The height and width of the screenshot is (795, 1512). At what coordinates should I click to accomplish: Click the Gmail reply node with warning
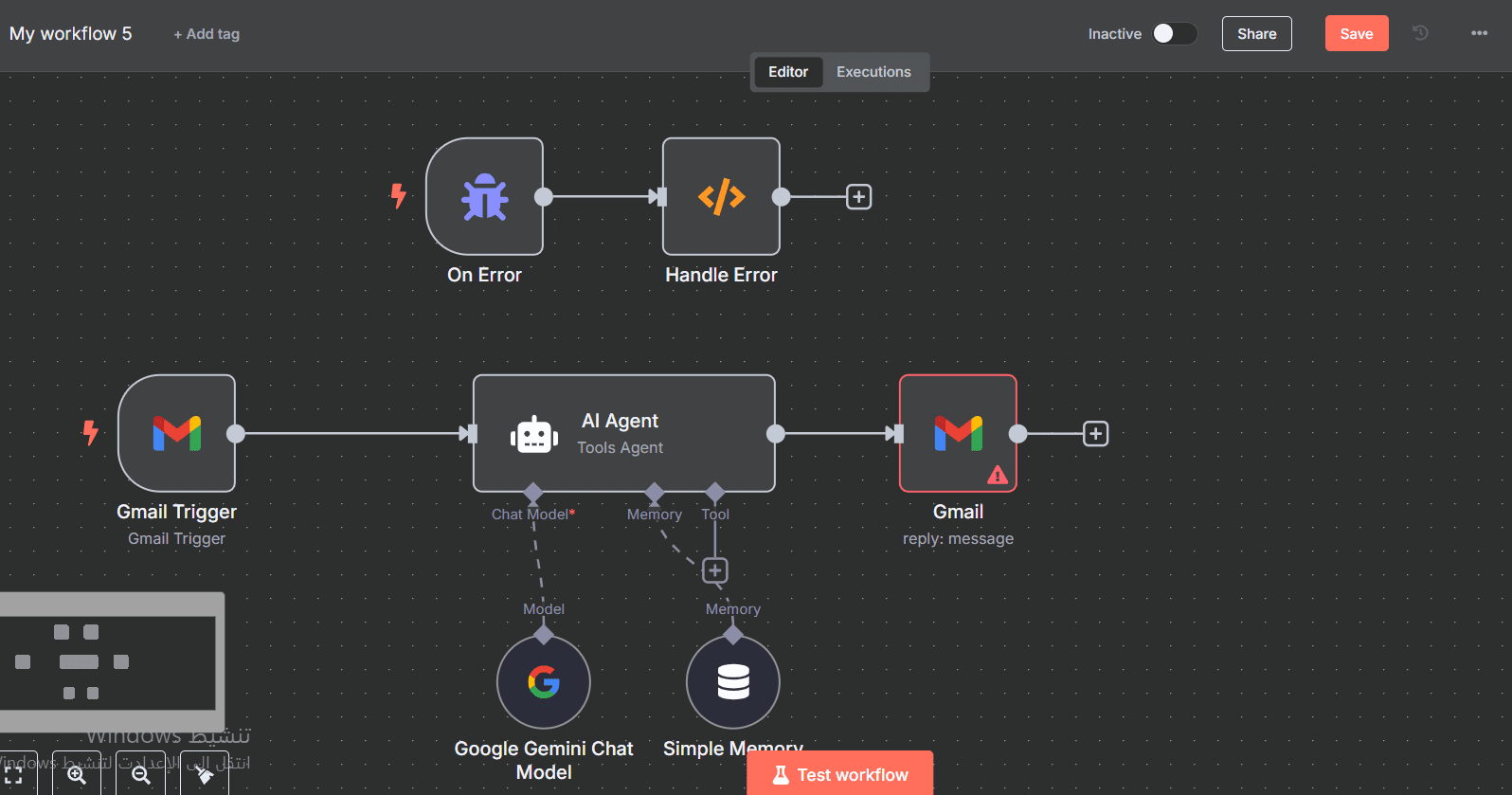coord(958,434)
